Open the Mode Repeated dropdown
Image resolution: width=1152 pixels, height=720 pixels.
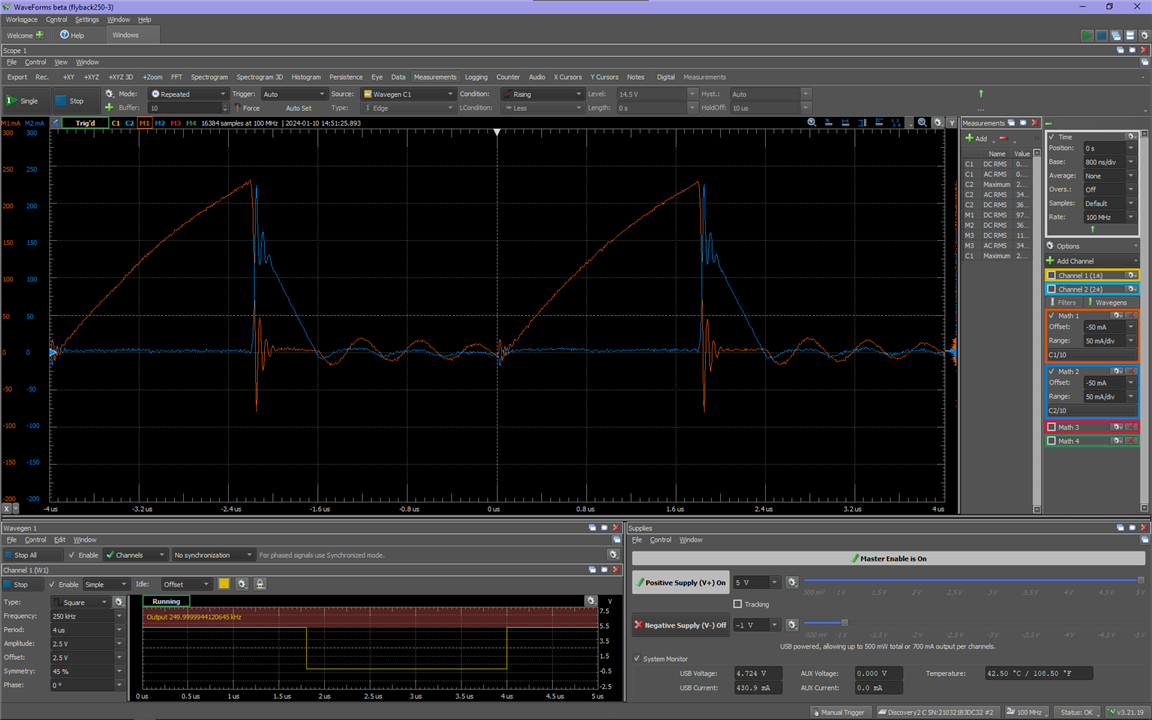pyautogui.click(x=188, y=94)
